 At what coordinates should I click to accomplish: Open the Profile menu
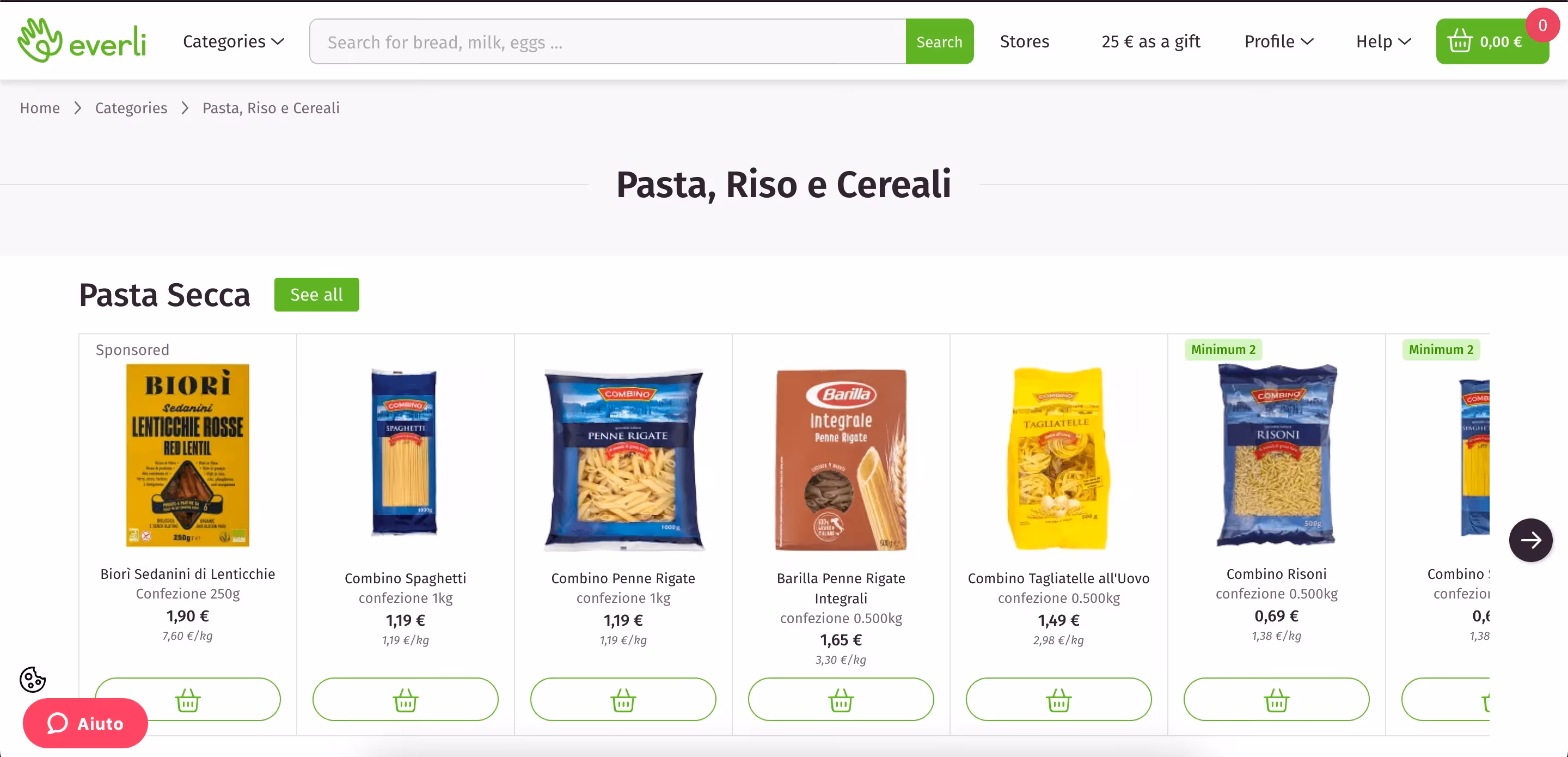(x=1277, y=41)
